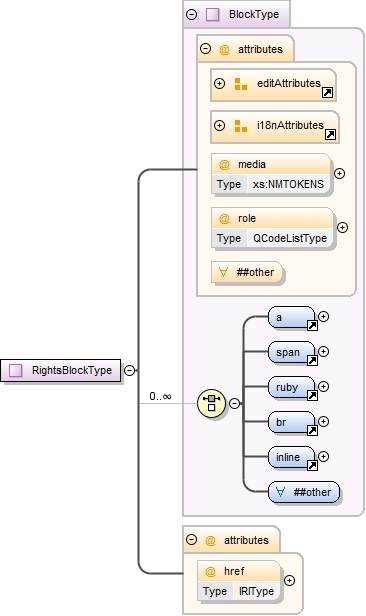Select the role attribute name

click(247, 218)
